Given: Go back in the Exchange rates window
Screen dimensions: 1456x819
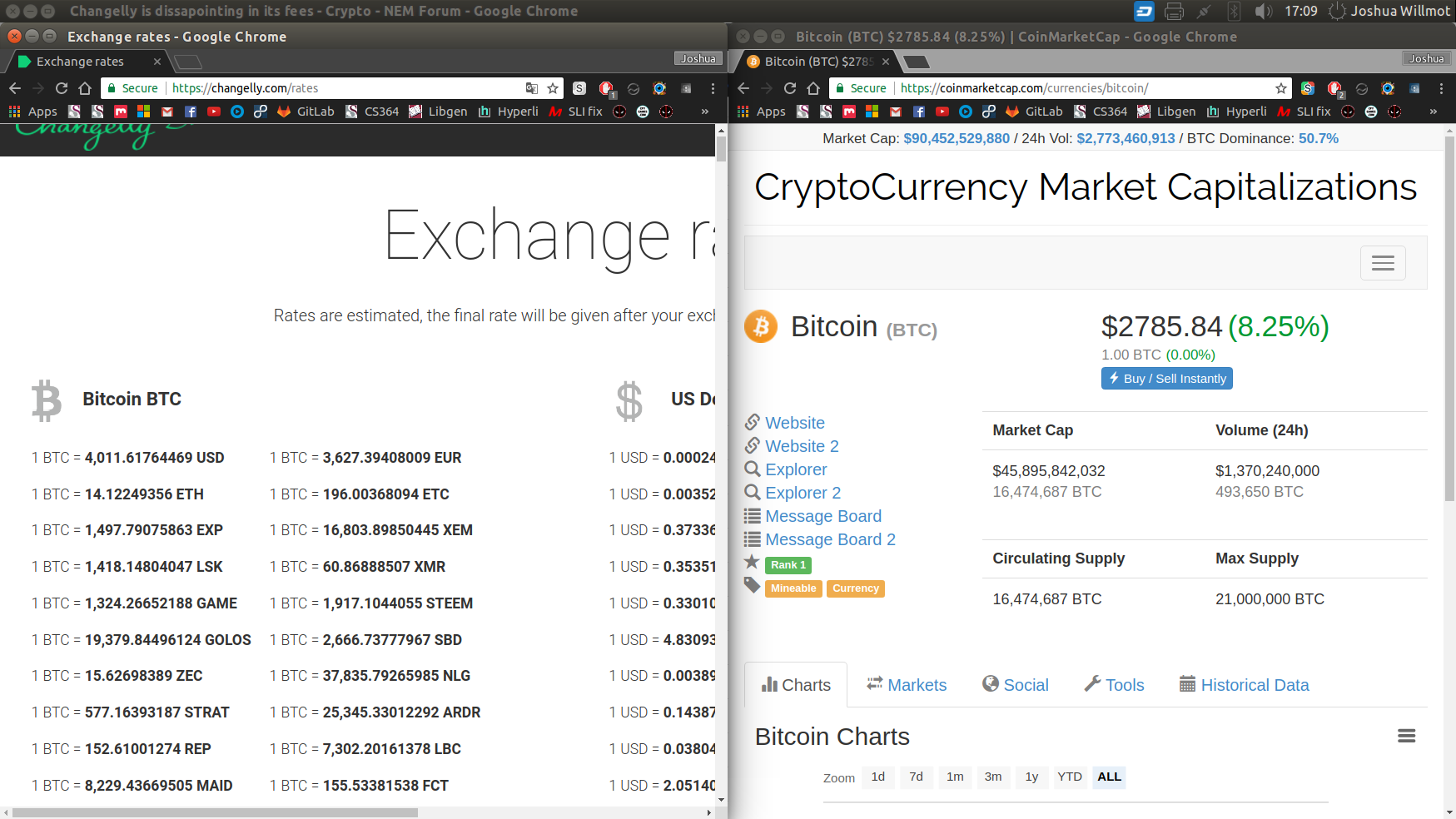Looking at the screenshot, I should [x=15, y=88].
